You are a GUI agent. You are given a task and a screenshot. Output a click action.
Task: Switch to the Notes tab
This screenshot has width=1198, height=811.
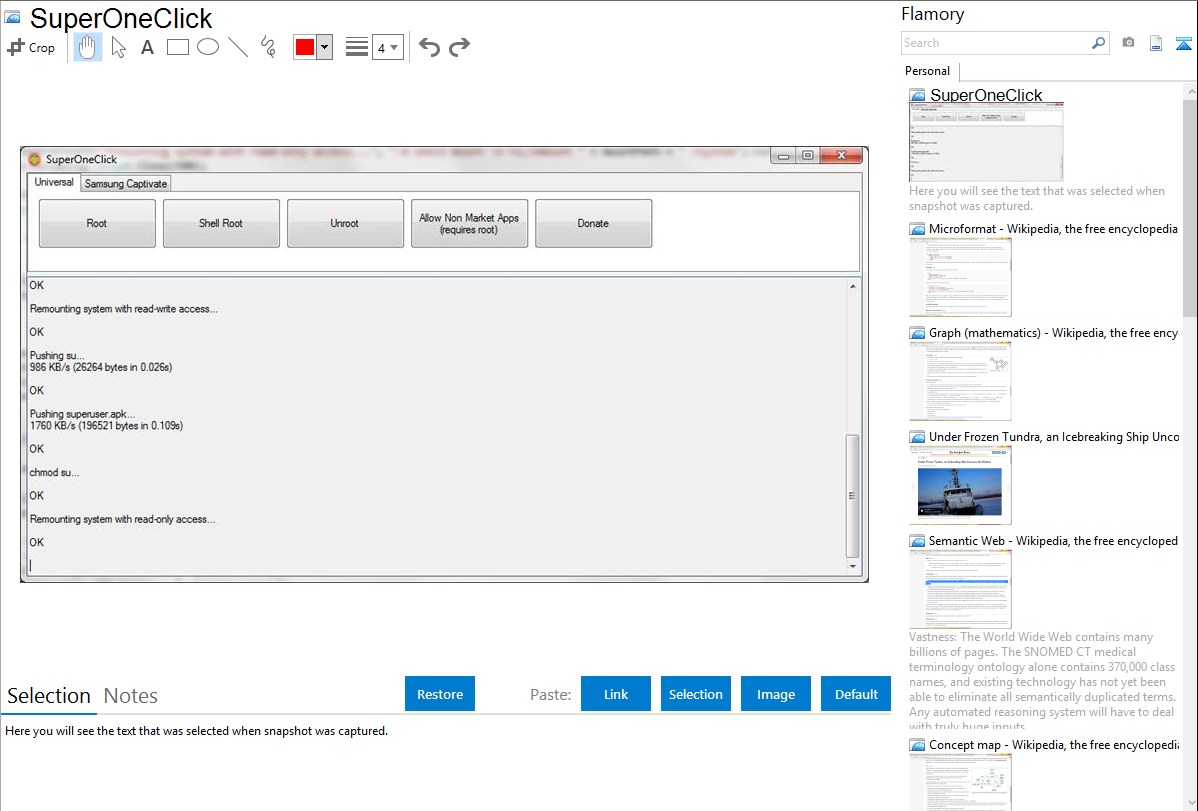coord(131,696)
